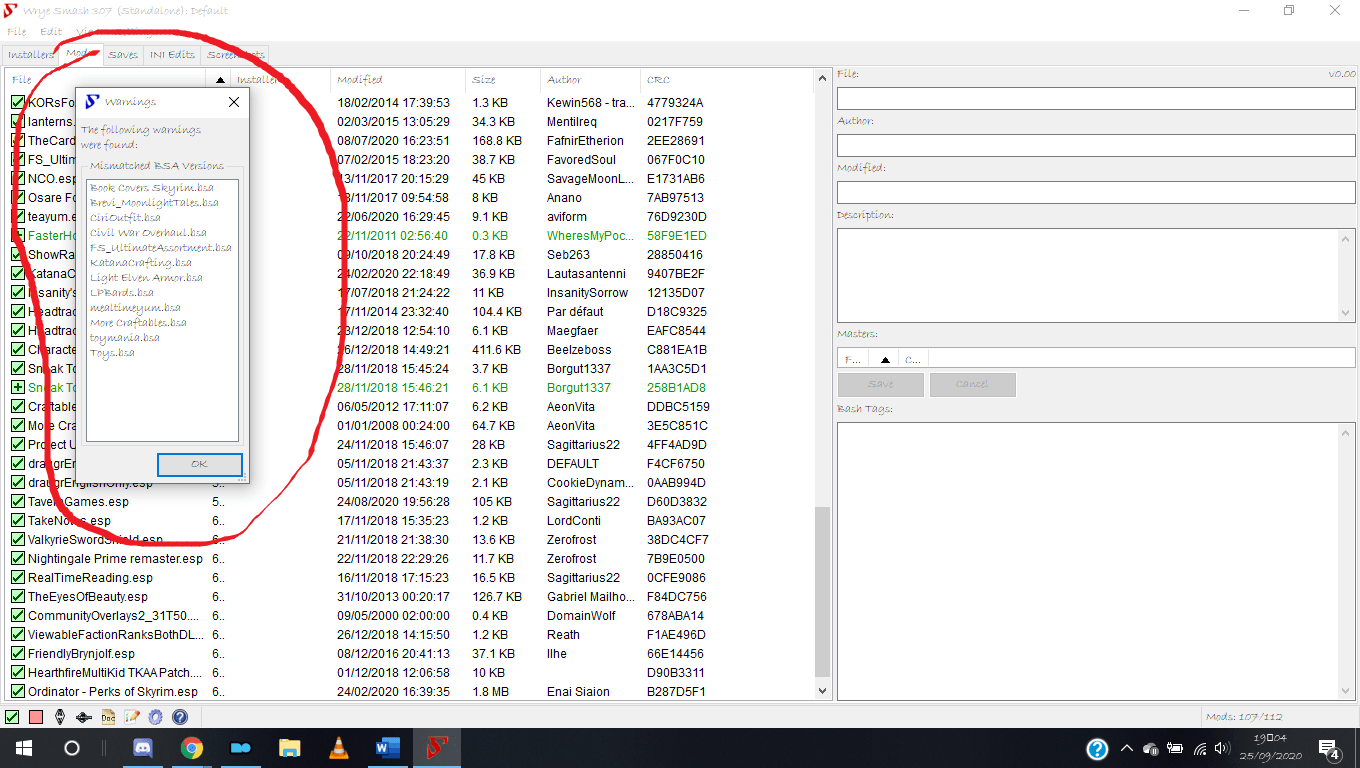Click the mod list vertical scrollbar thumb

823,590
